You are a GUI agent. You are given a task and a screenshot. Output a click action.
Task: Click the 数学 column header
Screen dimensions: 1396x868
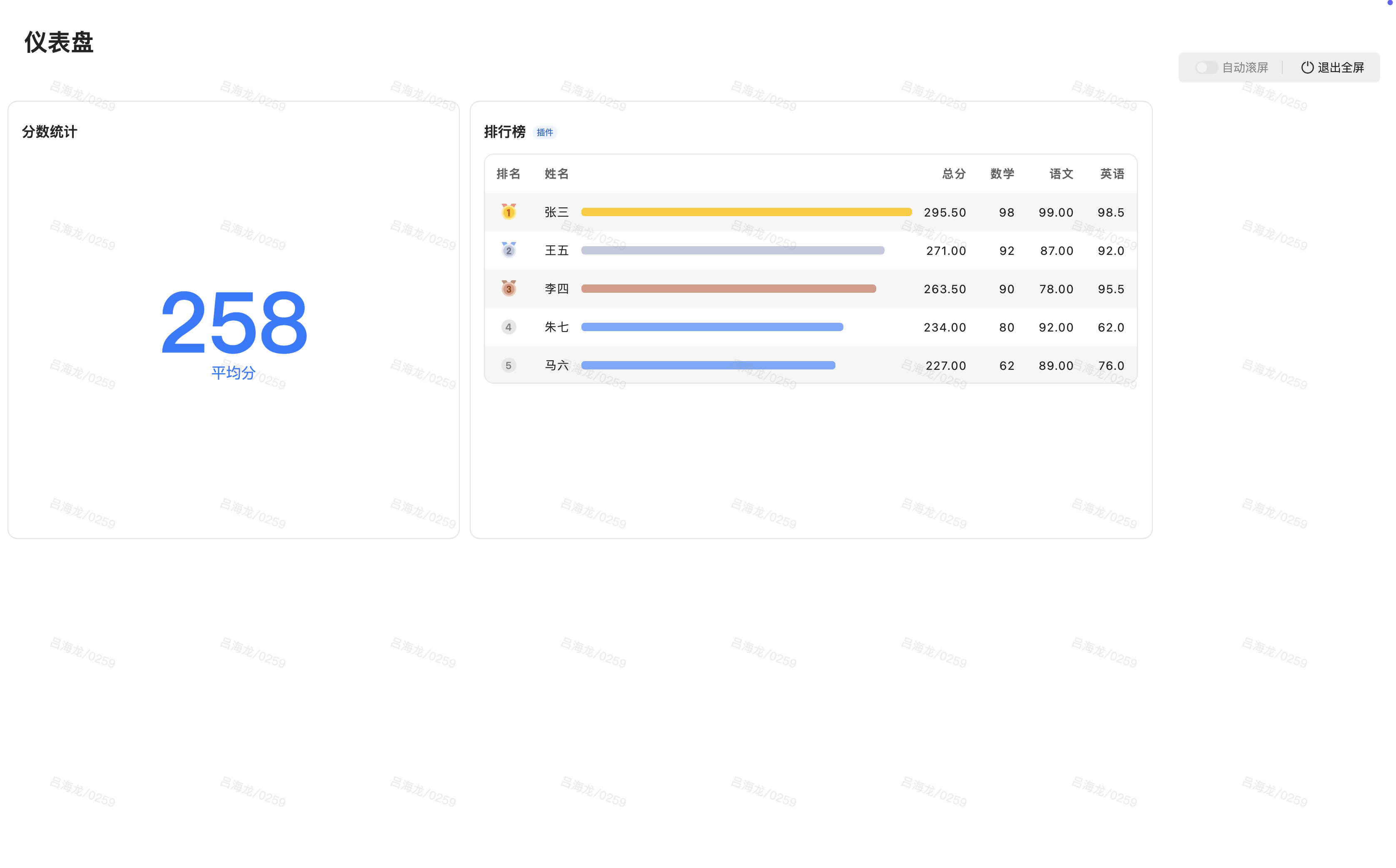click(1002, 174)
